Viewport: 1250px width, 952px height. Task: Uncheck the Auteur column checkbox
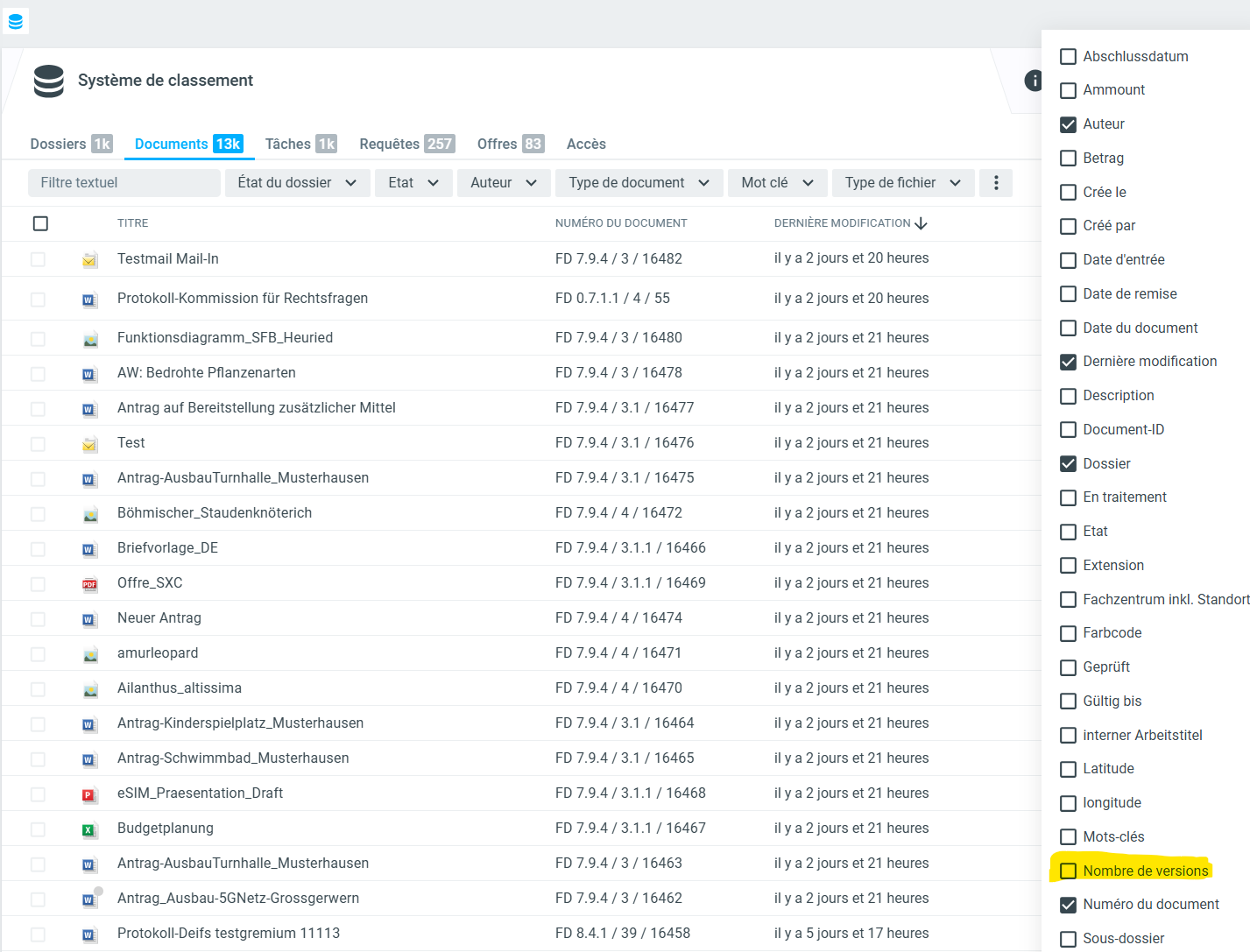[1068, 124]
